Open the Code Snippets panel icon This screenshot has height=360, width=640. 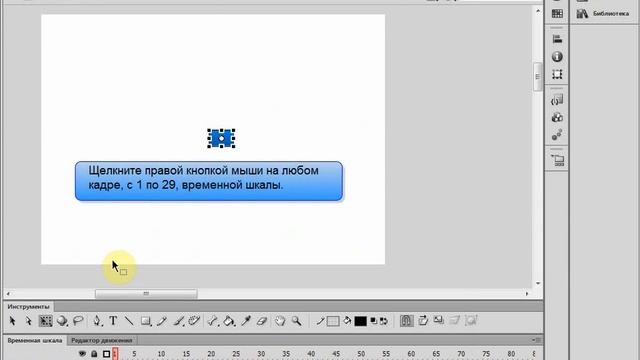tap(557, 100)
